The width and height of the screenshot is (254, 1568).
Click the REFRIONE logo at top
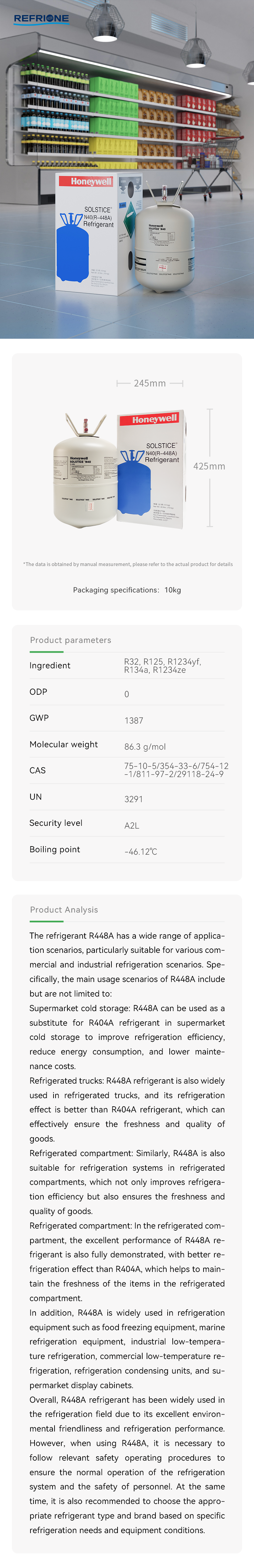pyautogui.click(x=41, y=19)
